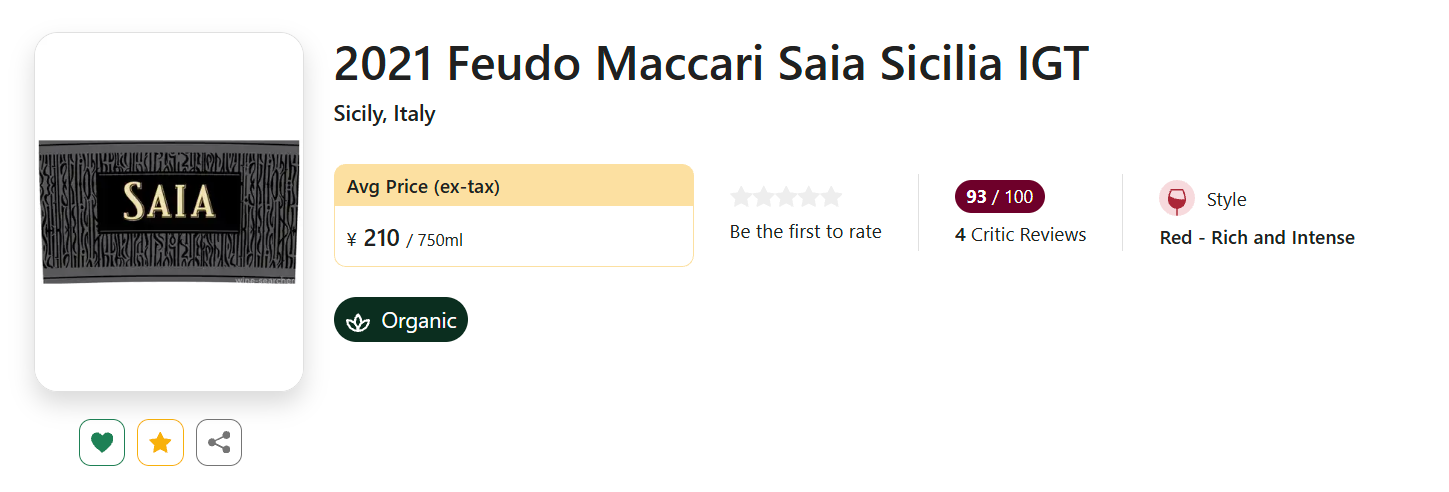Click the yellow star icon below label
Viewport: 1449px width, 492px height.
160,442
